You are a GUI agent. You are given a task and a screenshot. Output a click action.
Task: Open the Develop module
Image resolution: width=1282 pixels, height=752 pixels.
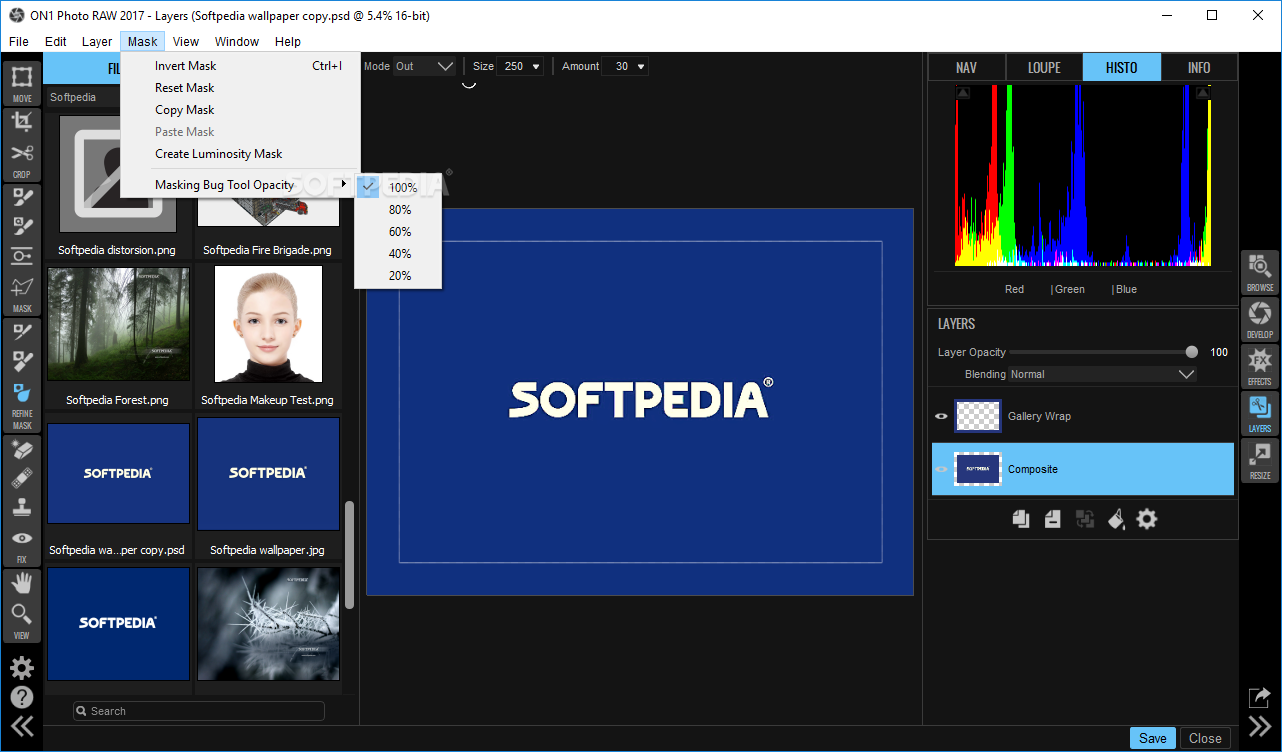(x=1260, y=319)
